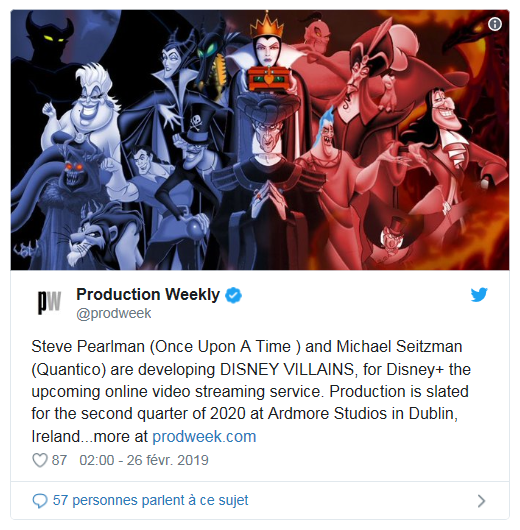View 57 personnes parlent à ce sujet
Image resolution: width=520 pixels, height=530 pixels.
(150, 500)
